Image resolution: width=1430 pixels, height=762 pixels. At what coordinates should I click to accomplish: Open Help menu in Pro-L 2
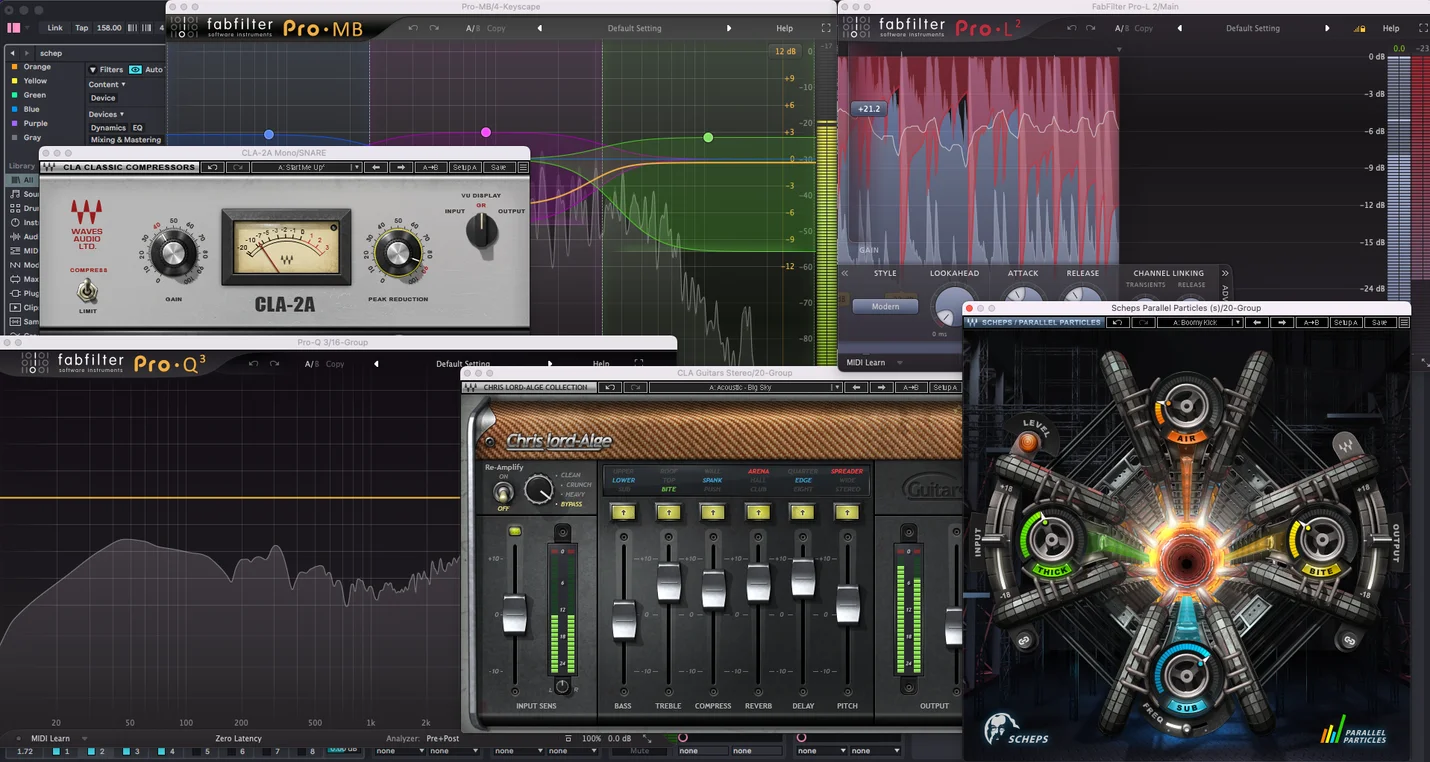point(1391,28)
